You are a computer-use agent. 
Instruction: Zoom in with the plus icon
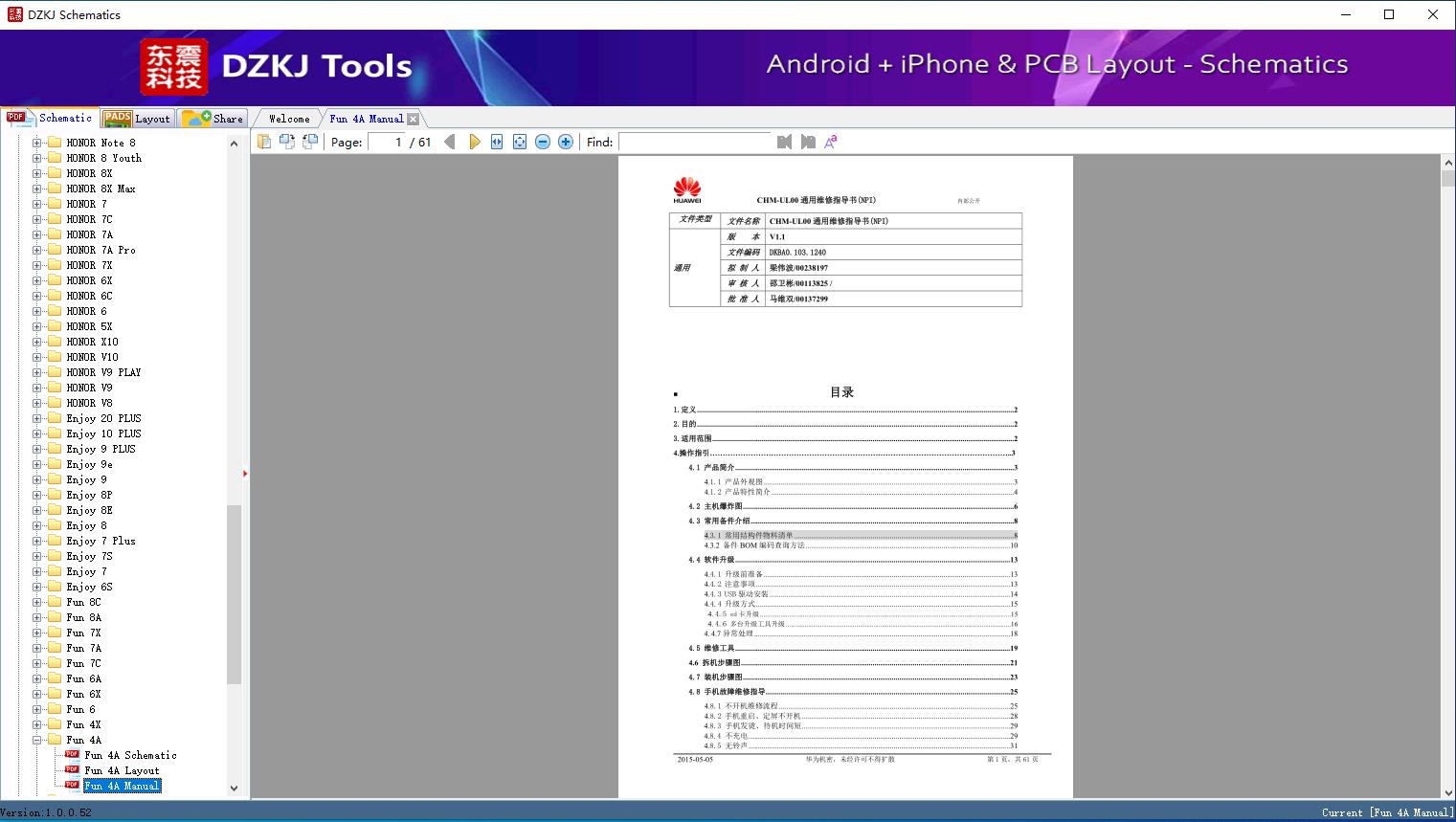[566, 142]
